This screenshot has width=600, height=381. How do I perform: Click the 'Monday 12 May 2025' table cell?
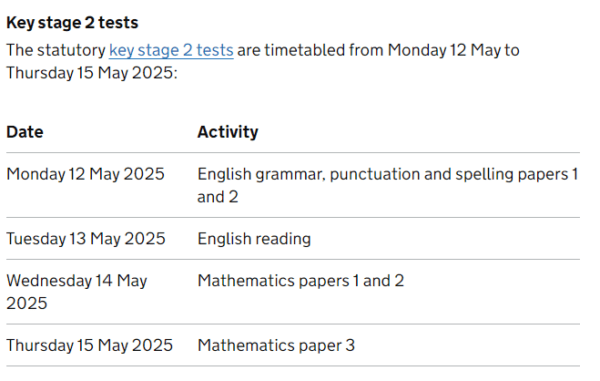tap(85, 174)
